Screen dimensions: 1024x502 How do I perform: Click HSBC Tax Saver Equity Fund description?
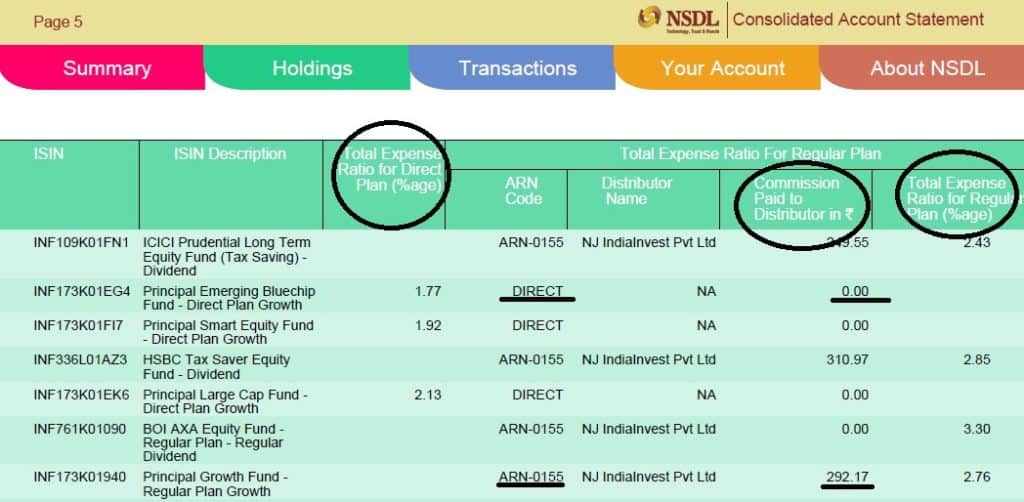click(x=216, y=367)
